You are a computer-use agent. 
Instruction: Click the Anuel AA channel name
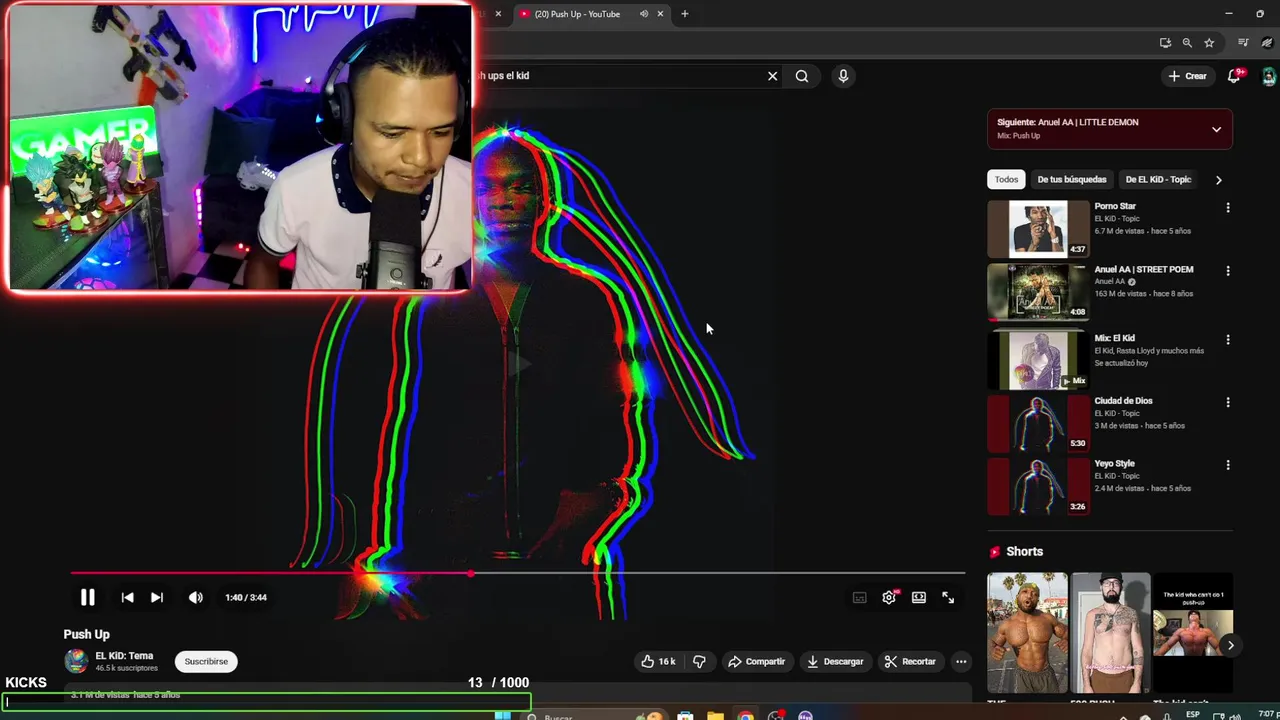tap(1110, 282)
